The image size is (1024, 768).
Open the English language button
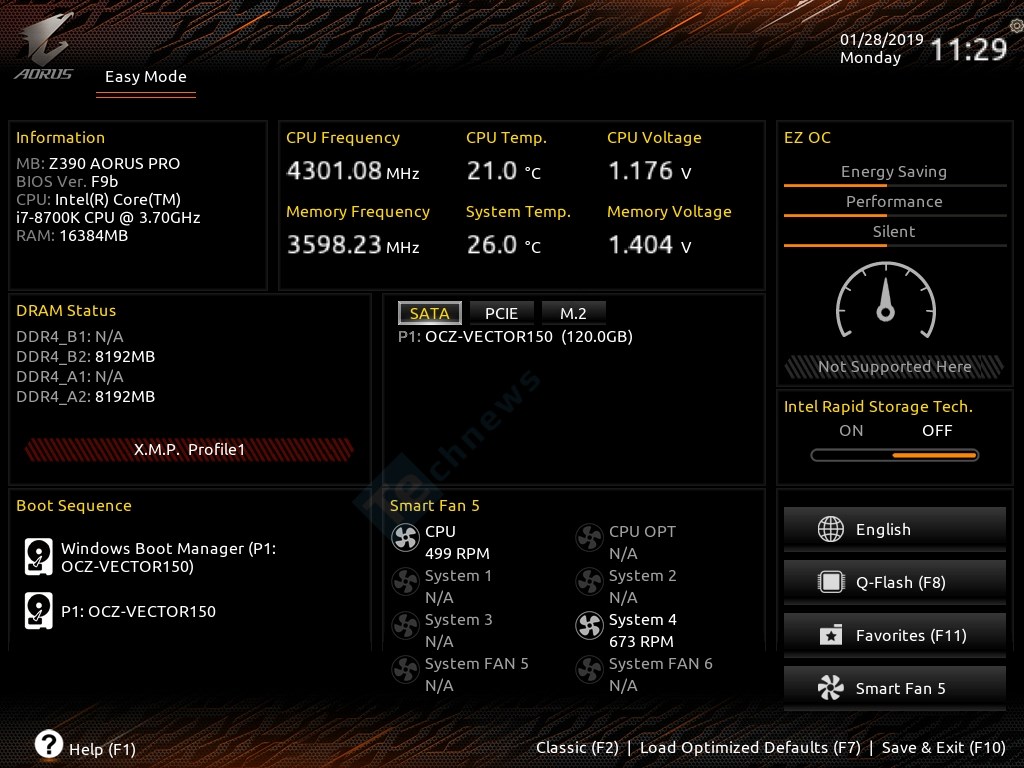[x=895, y=529]
